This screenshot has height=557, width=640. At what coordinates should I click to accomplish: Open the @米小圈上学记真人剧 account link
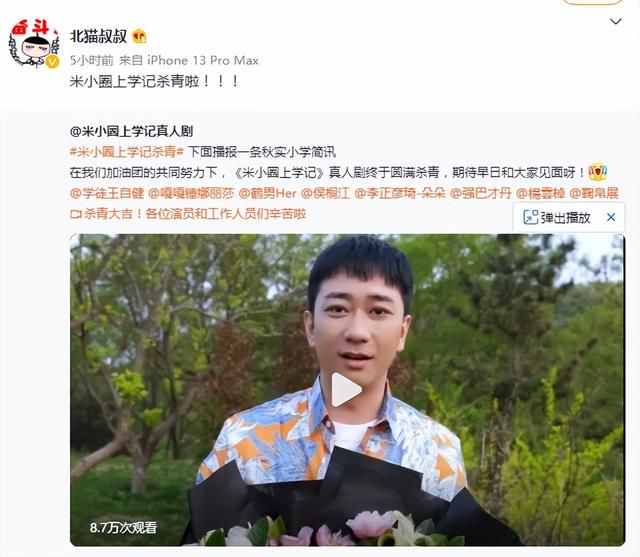pyautogui.click(x=131, y=131)
